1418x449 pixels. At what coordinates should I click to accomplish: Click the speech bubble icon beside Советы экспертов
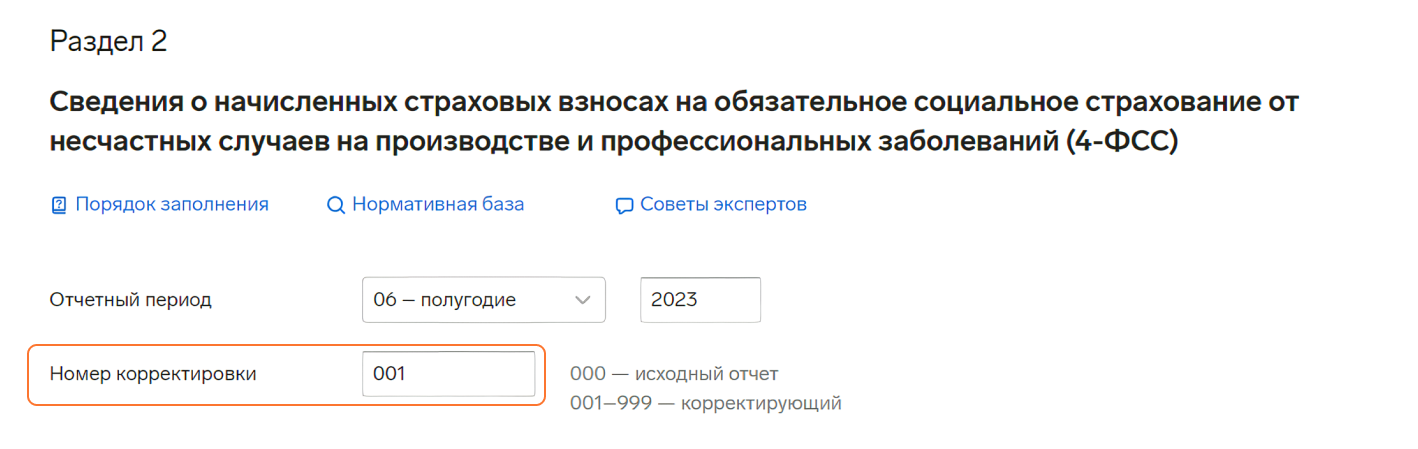coord(624,206)
